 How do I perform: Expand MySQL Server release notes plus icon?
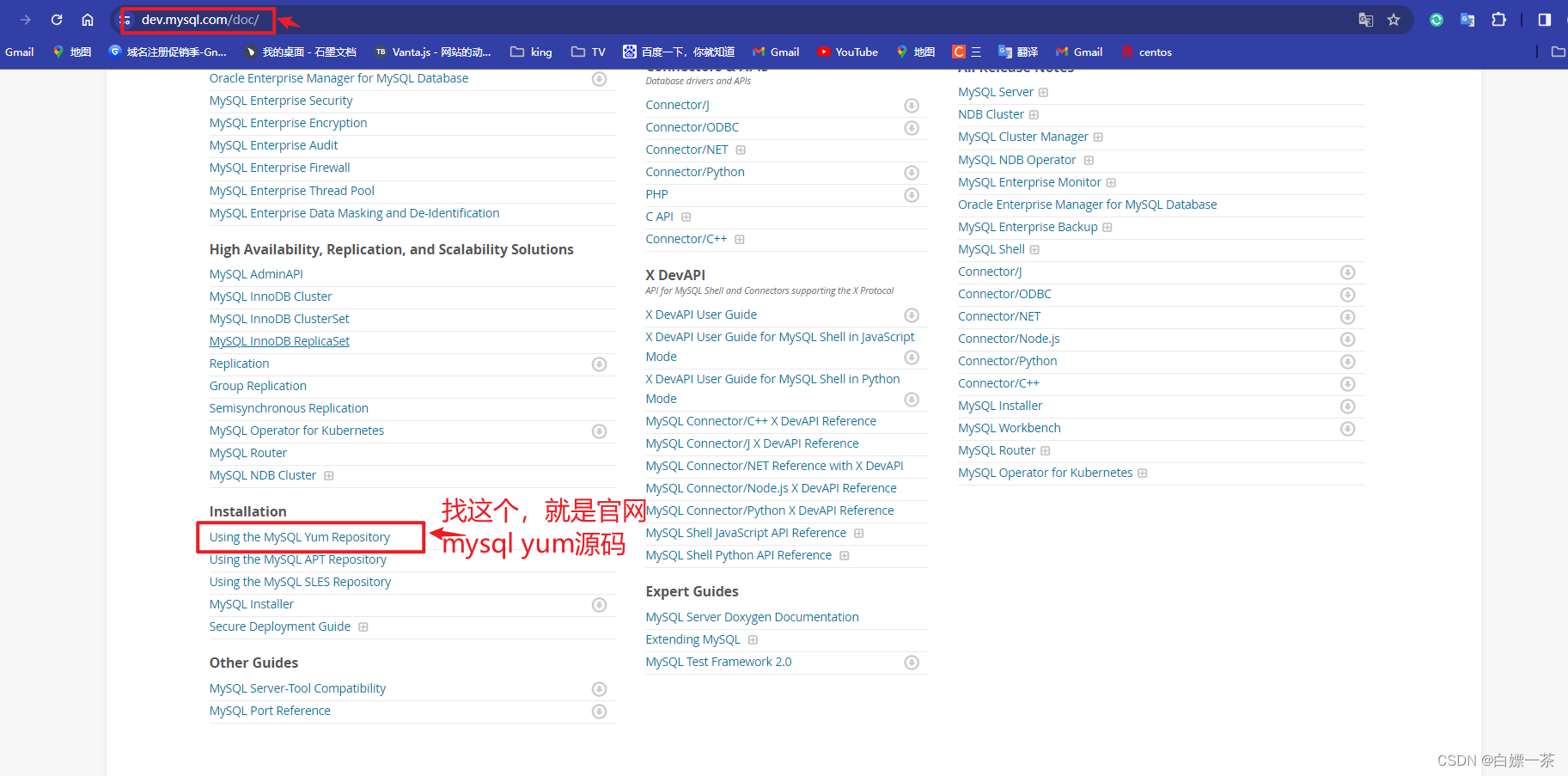pyautogui.click(x=1043, y=93)
